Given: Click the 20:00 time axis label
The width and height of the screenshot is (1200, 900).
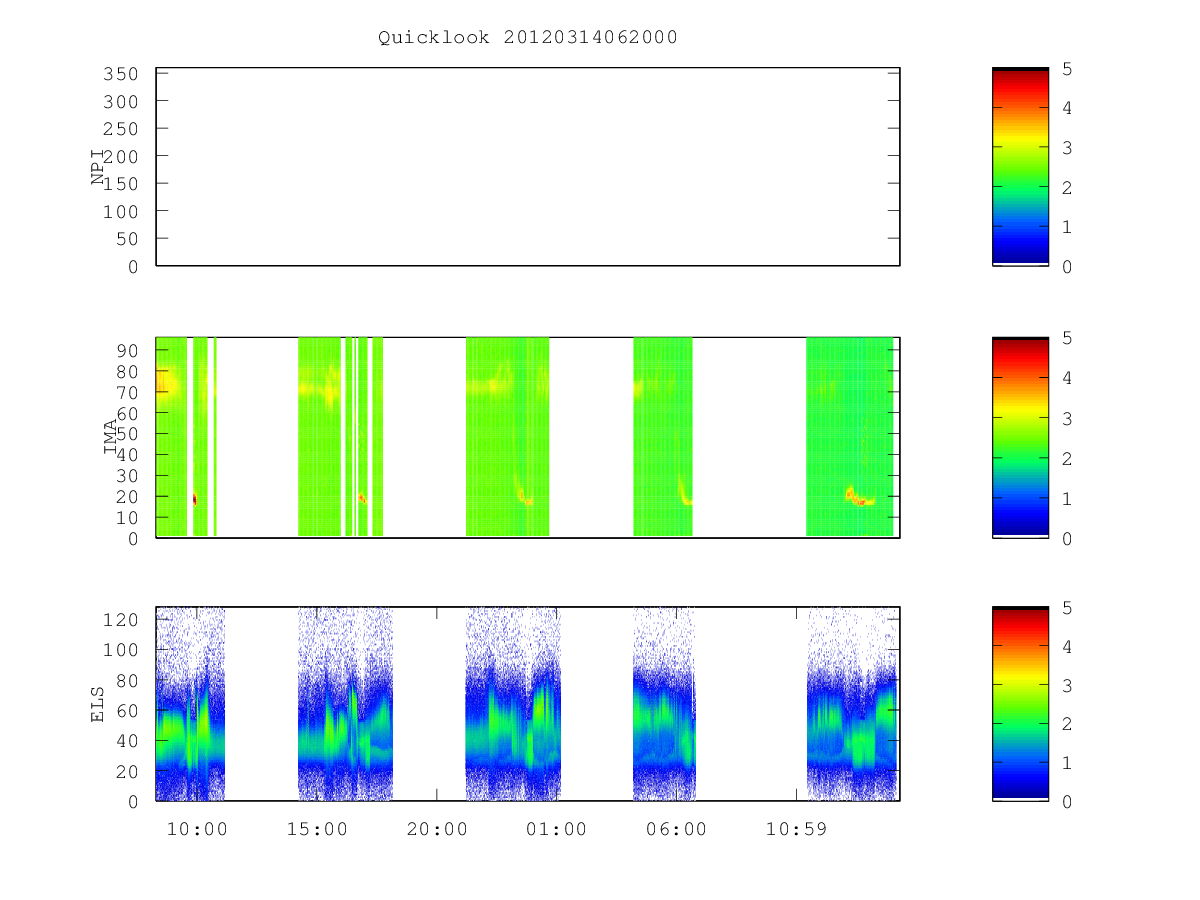Looking at the screenshot, I should click(x=437, y=830).
